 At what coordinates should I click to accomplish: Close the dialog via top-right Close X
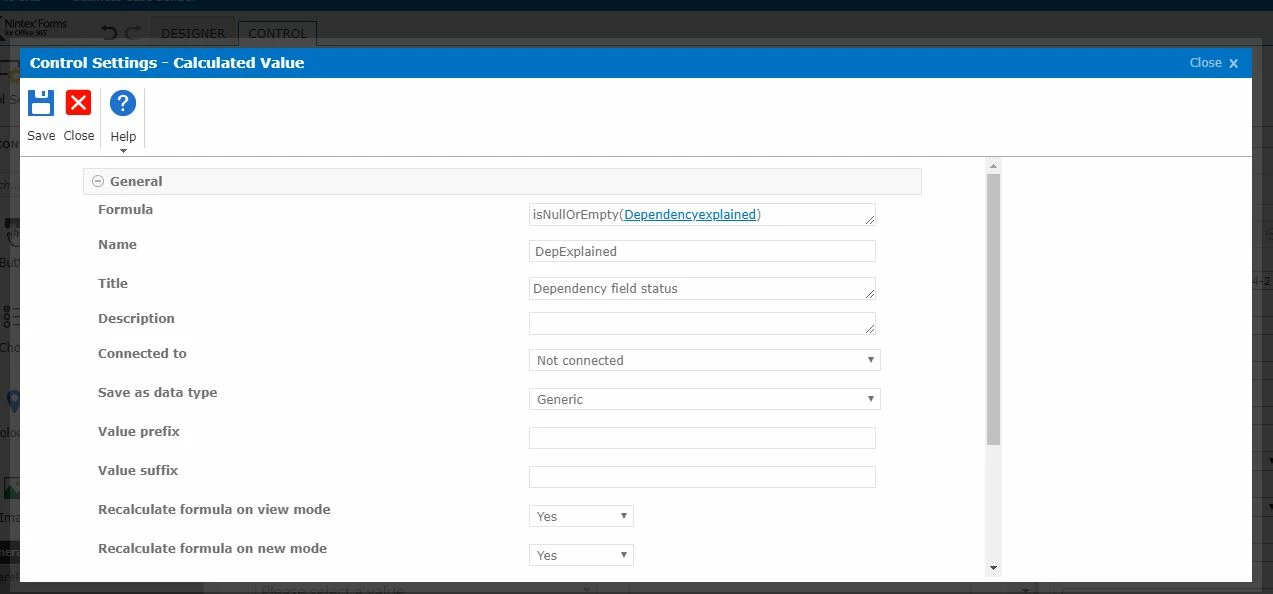(1214, 63)
